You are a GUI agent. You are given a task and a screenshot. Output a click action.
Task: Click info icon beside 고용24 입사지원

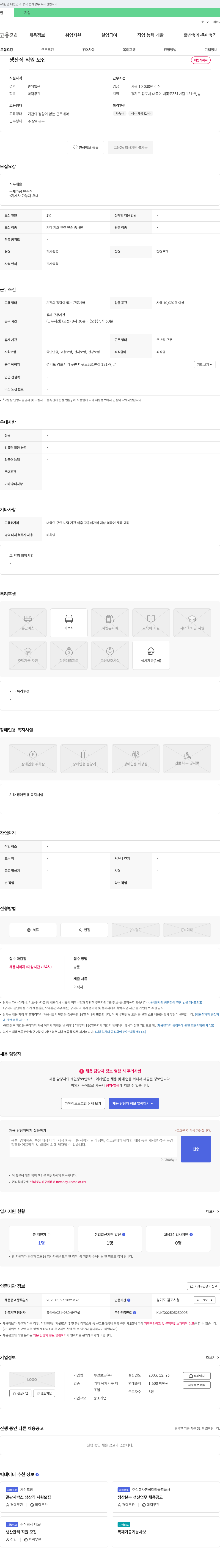point(191,1234)
